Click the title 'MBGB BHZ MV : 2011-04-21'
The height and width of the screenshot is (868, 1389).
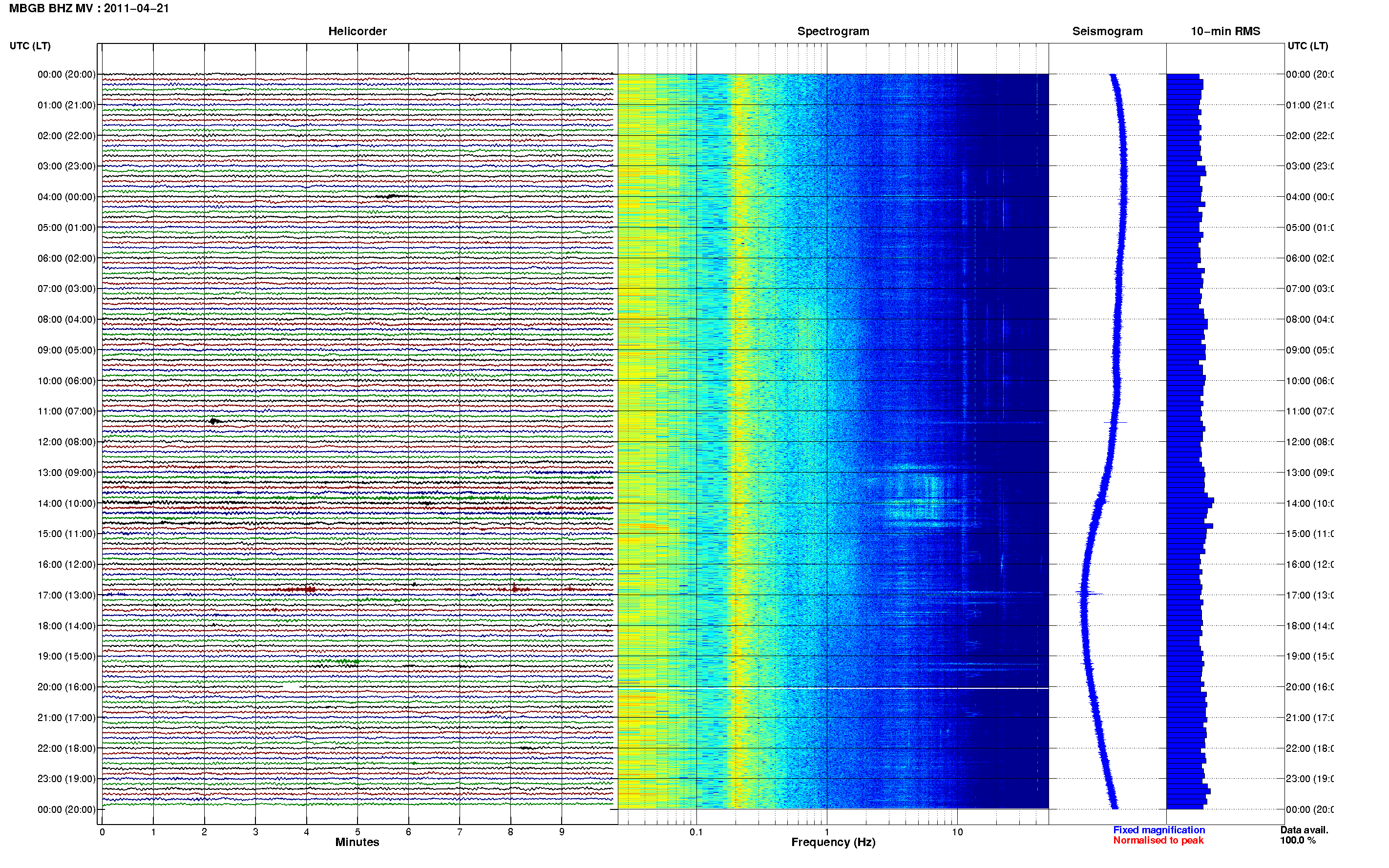[x=89, y=8]
